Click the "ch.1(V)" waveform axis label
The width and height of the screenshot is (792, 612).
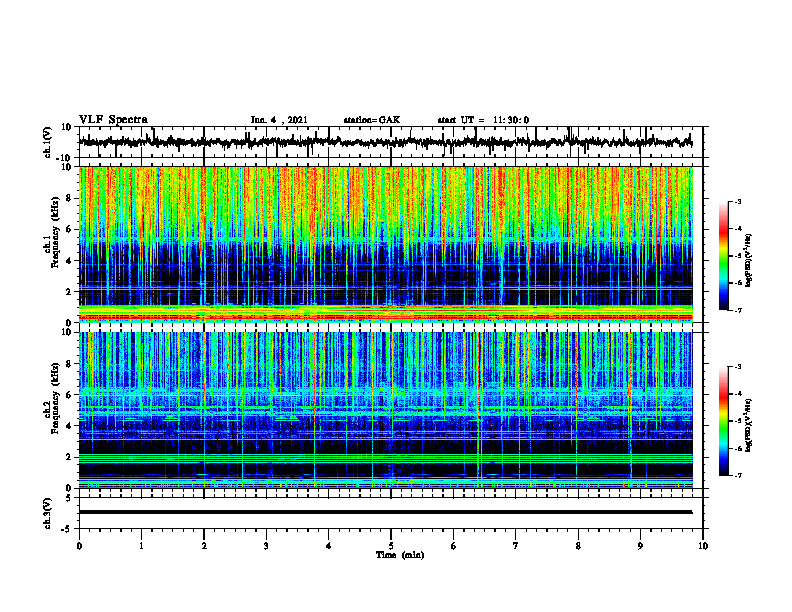tap(47, 142)
